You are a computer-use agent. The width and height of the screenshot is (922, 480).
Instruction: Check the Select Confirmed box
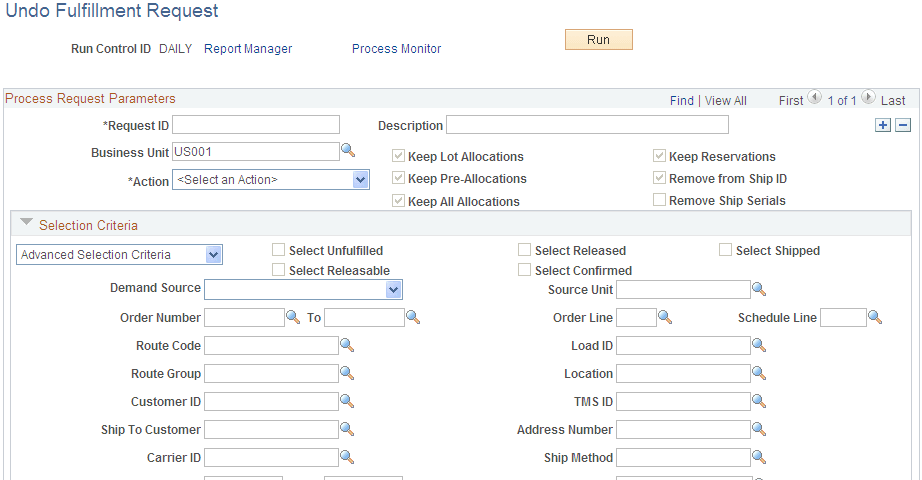pos(525,270)
